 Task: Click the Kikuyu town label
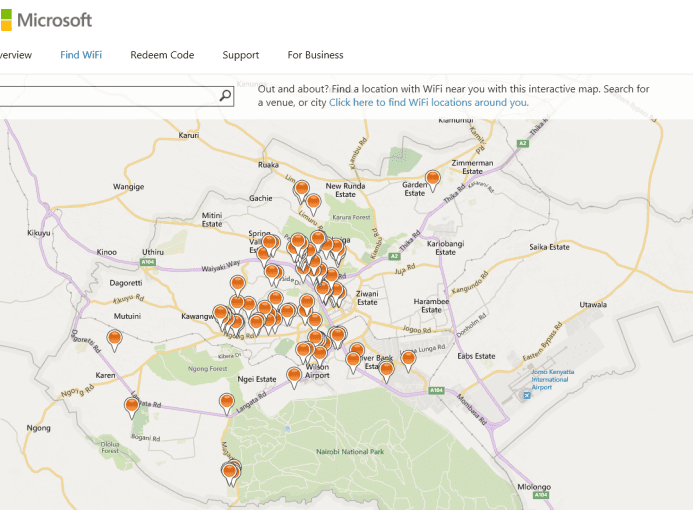39,233
